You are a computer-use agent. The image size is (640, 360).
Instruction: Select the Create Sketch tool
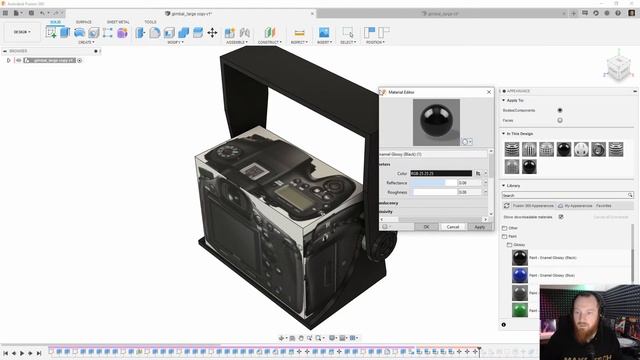pos(51,32)
